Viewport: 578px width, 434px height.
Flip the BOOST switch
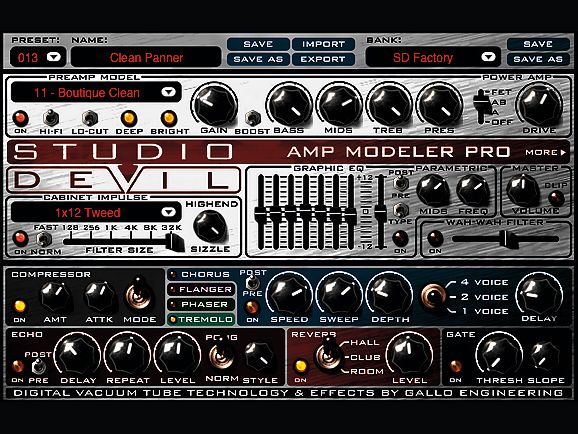[x=253, y=118]
